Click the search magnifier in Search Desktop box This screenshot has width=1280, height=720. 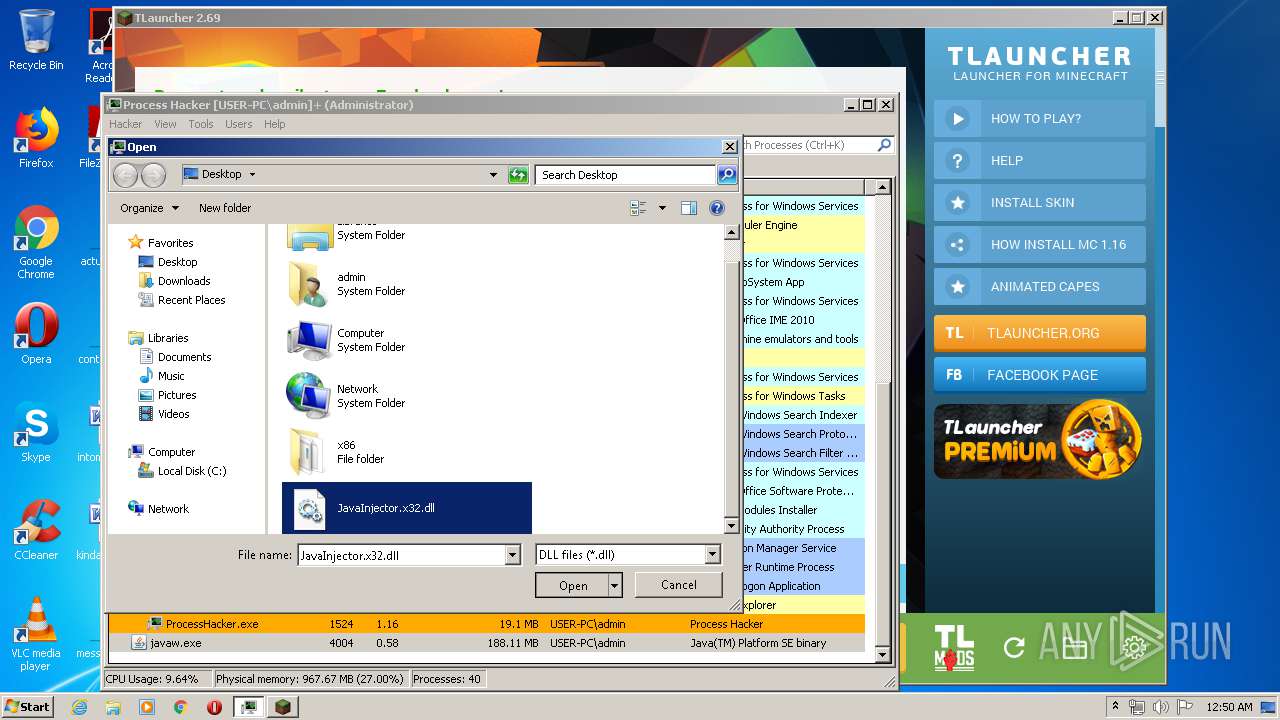tap(727, 175)
